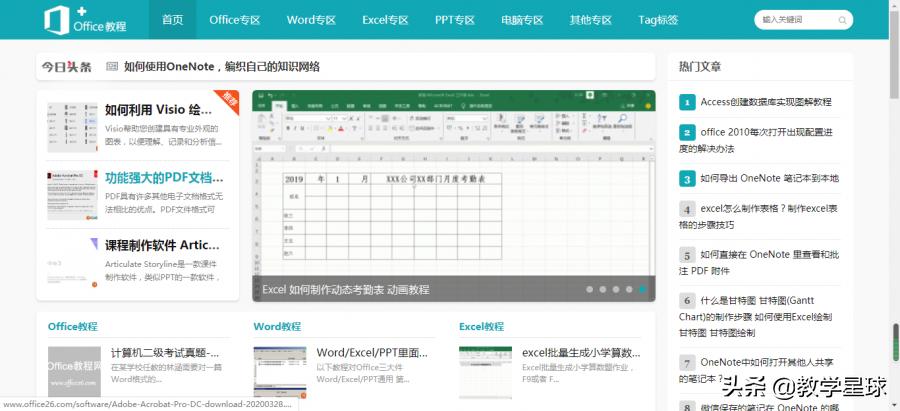This screenshot has width=900, height=411.
Task: Click the PDF Acrobat article thumbnail
Action: pos(72,195)
